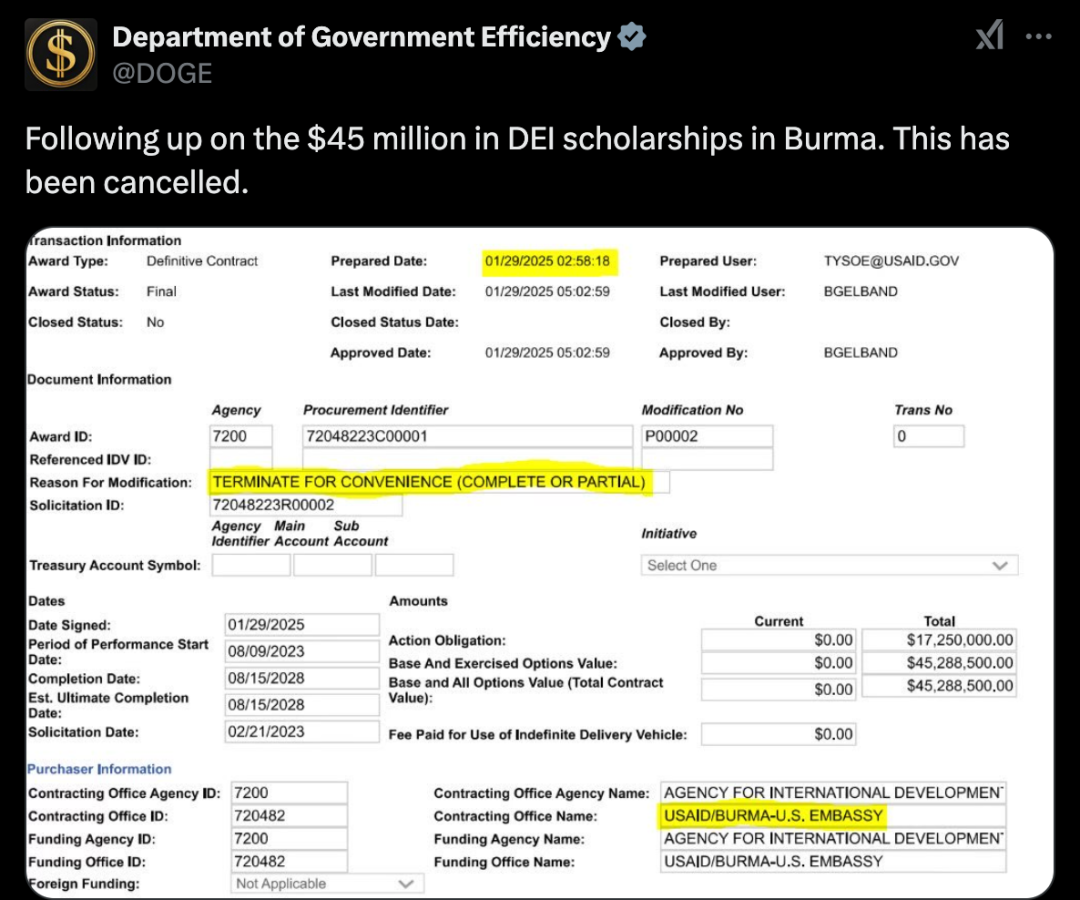Open the DOGE profile avatar
The height and width of the screenshot is (900, 1080).
61,54
